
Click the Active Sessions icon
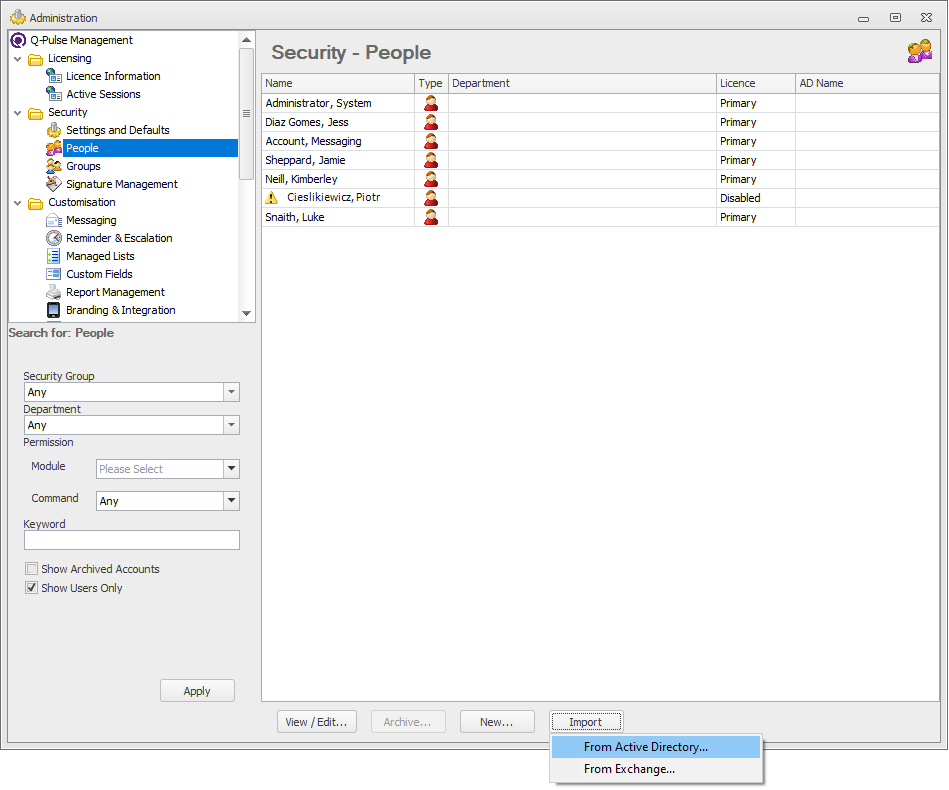(54, 94)
